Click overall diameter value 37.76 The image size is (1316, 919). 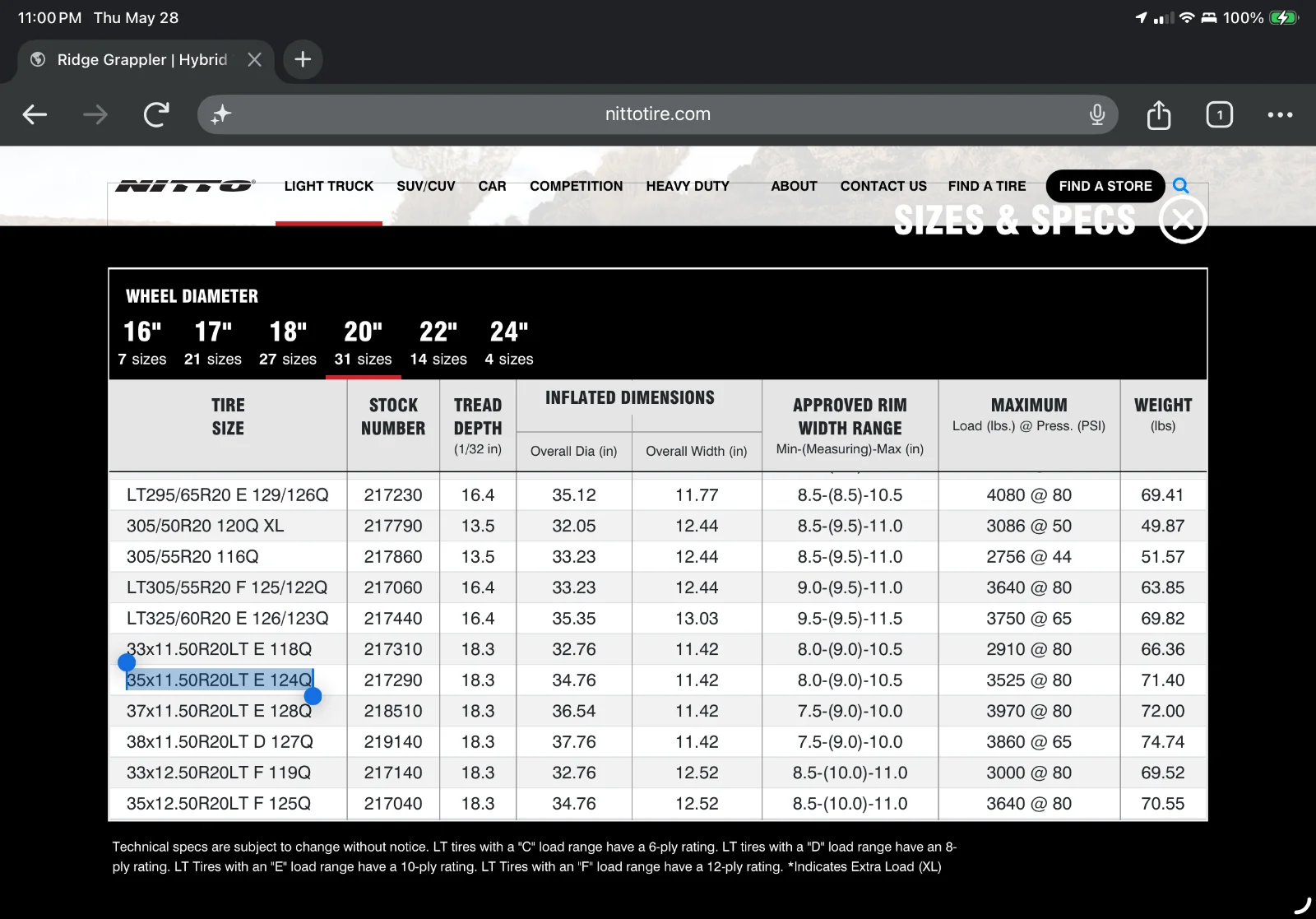(574, 742)
